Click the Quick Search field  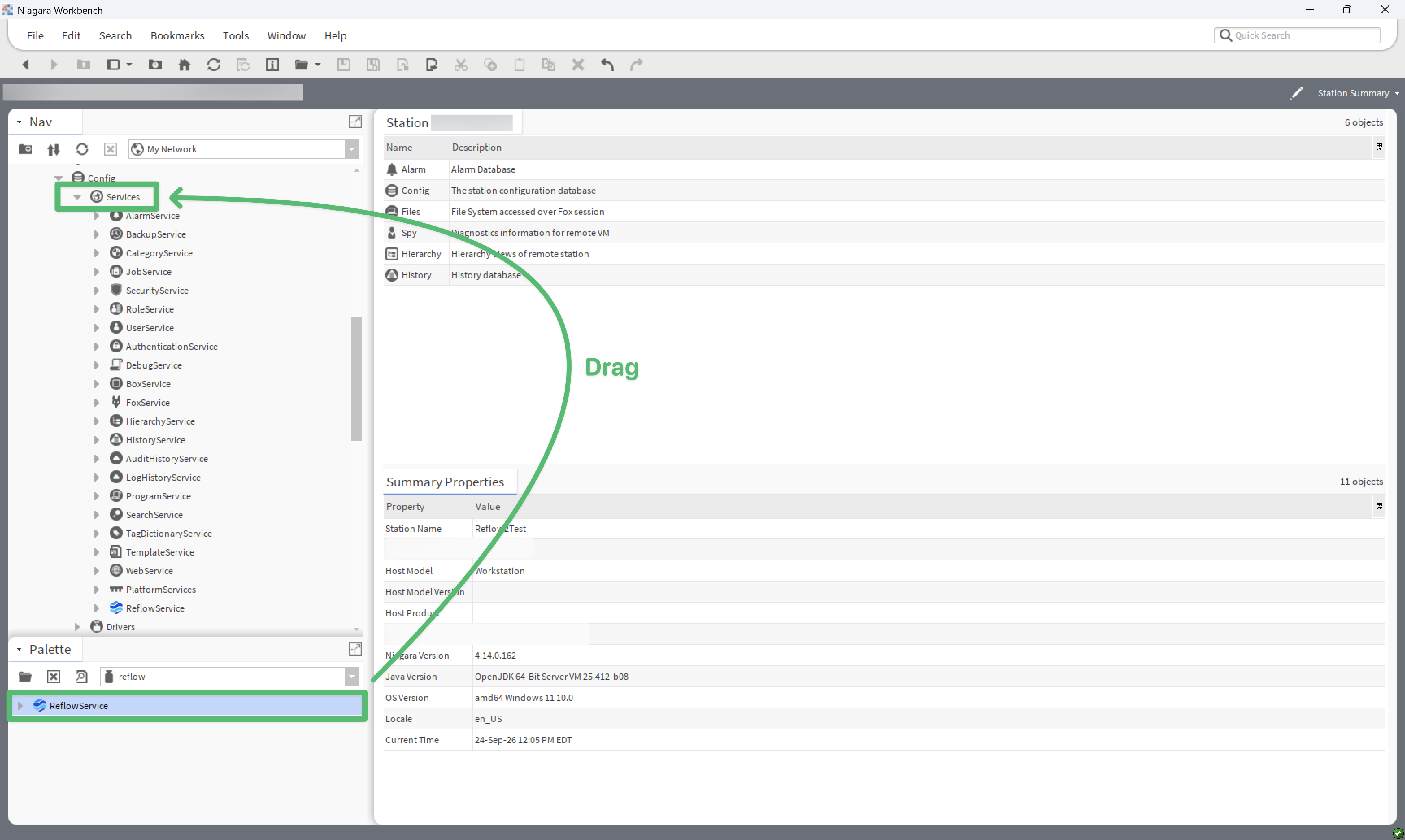(1297, 35)
